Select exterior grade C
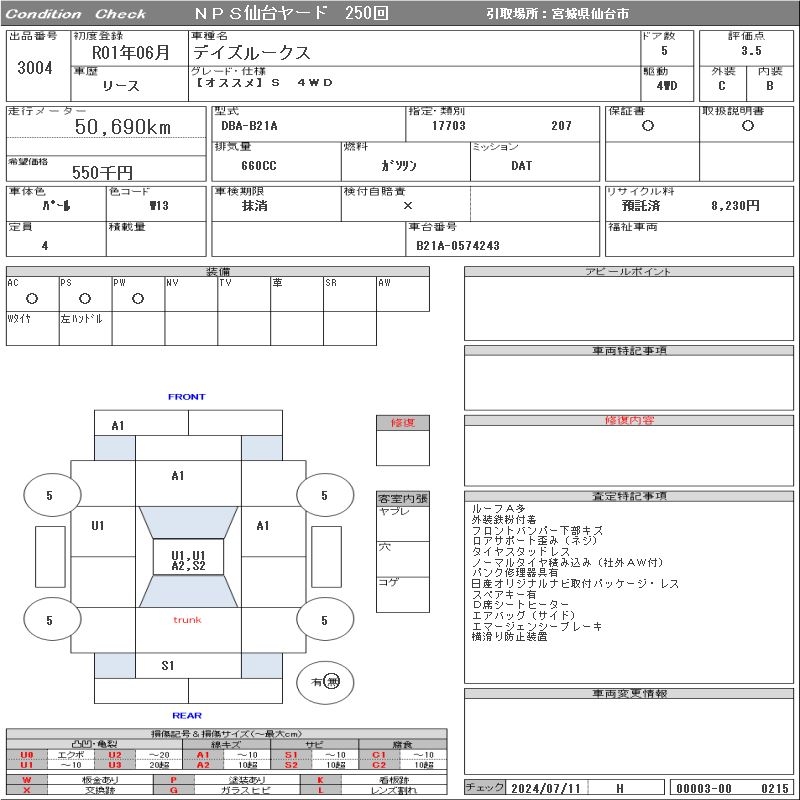Image resolution: width=800 pixels, height=800 pixels. [721, 86]
